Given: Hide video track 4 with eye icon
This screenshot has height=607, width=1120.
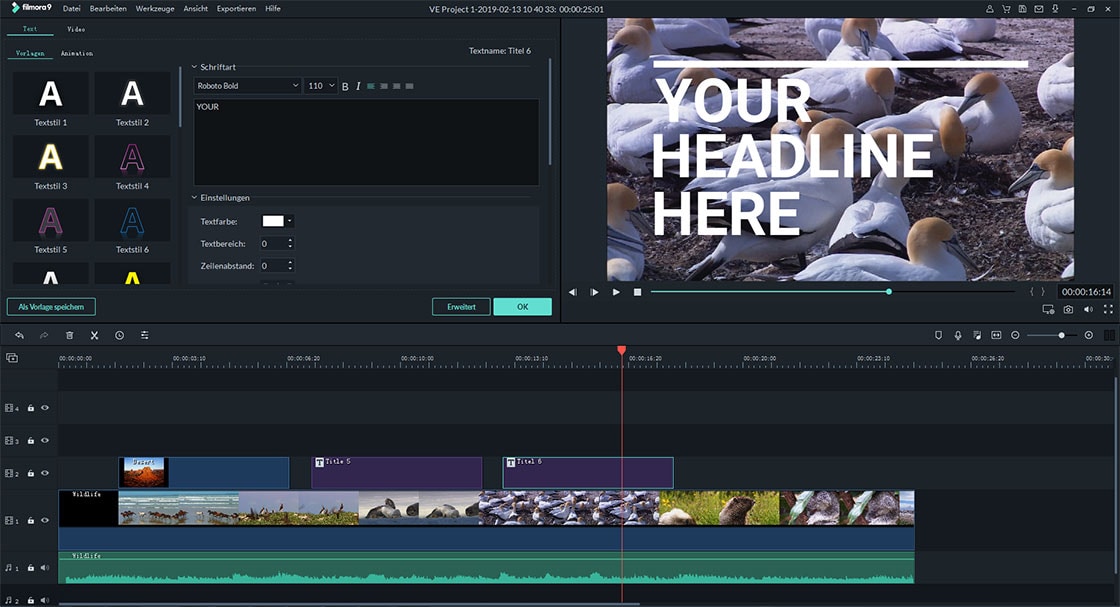Looking at the screenshot, I should pyautogui.click(x=45, y=408).
